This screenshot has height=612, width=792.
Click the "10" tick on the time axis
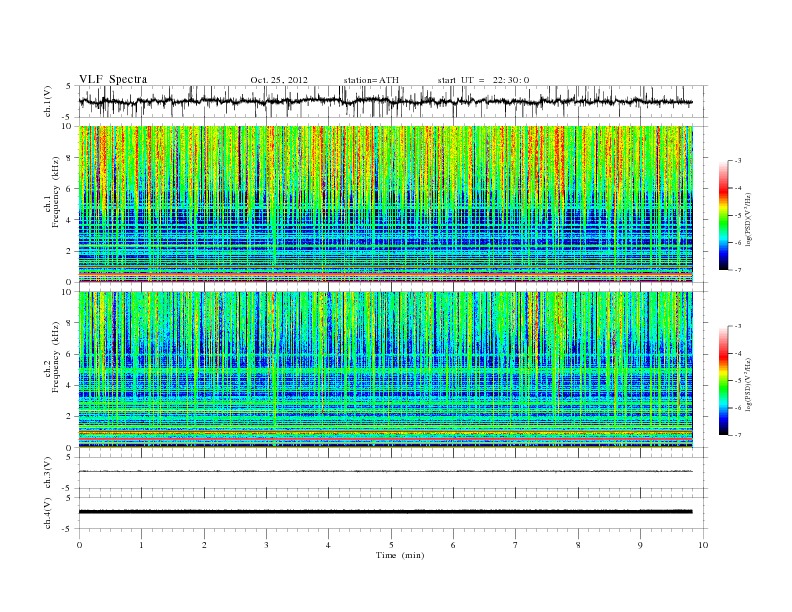pos(703,545)
